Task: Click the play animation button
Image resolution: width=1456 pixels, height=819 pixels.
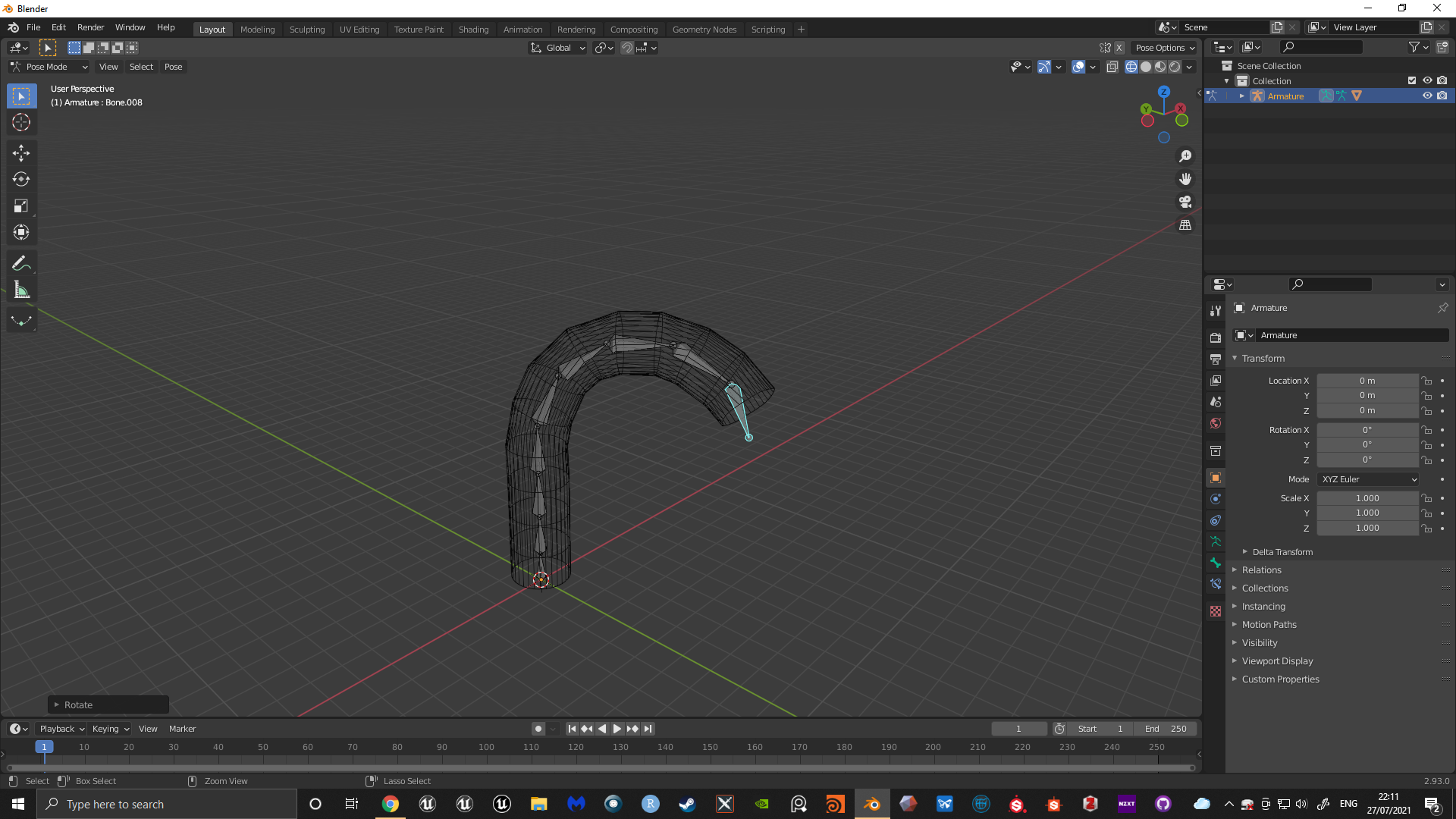Action: [617, 729]
